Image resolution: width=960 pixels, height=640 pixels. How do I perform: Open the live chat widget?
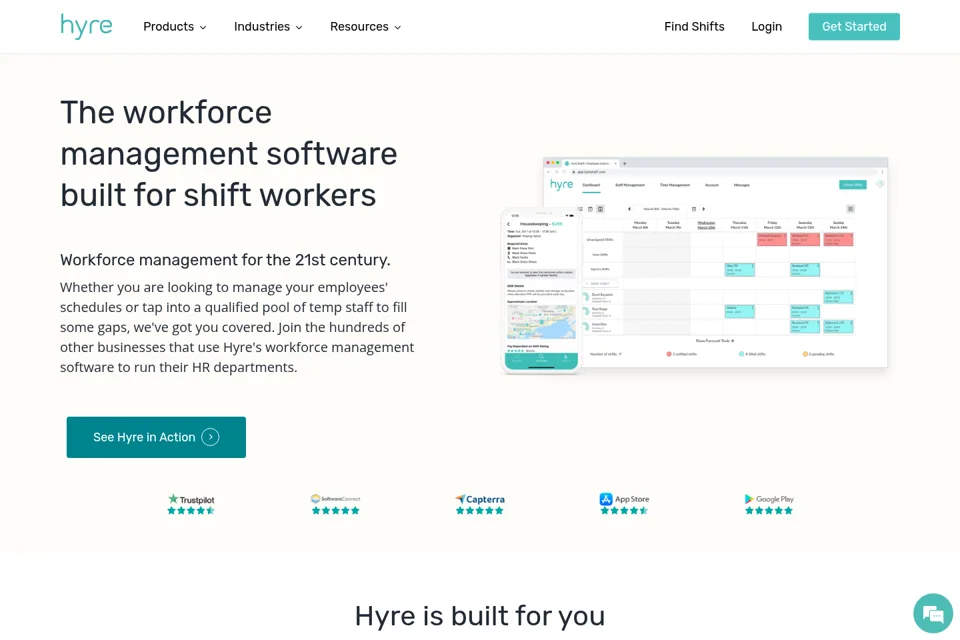pos(933,613)
